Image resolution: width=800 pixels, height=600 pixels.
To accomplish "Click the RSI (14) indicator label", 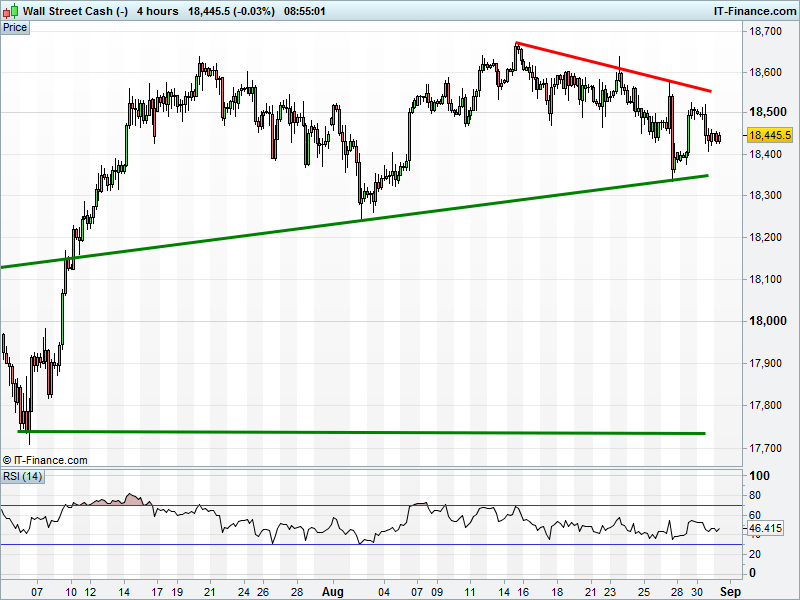I will click(22, 477).
